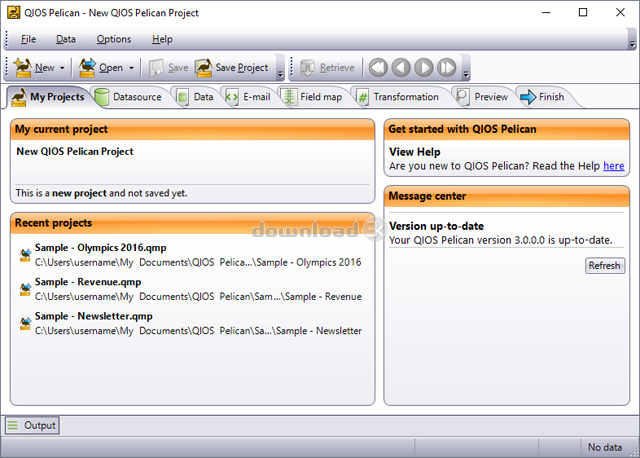Select the My Projects tab

pos(48,97)
